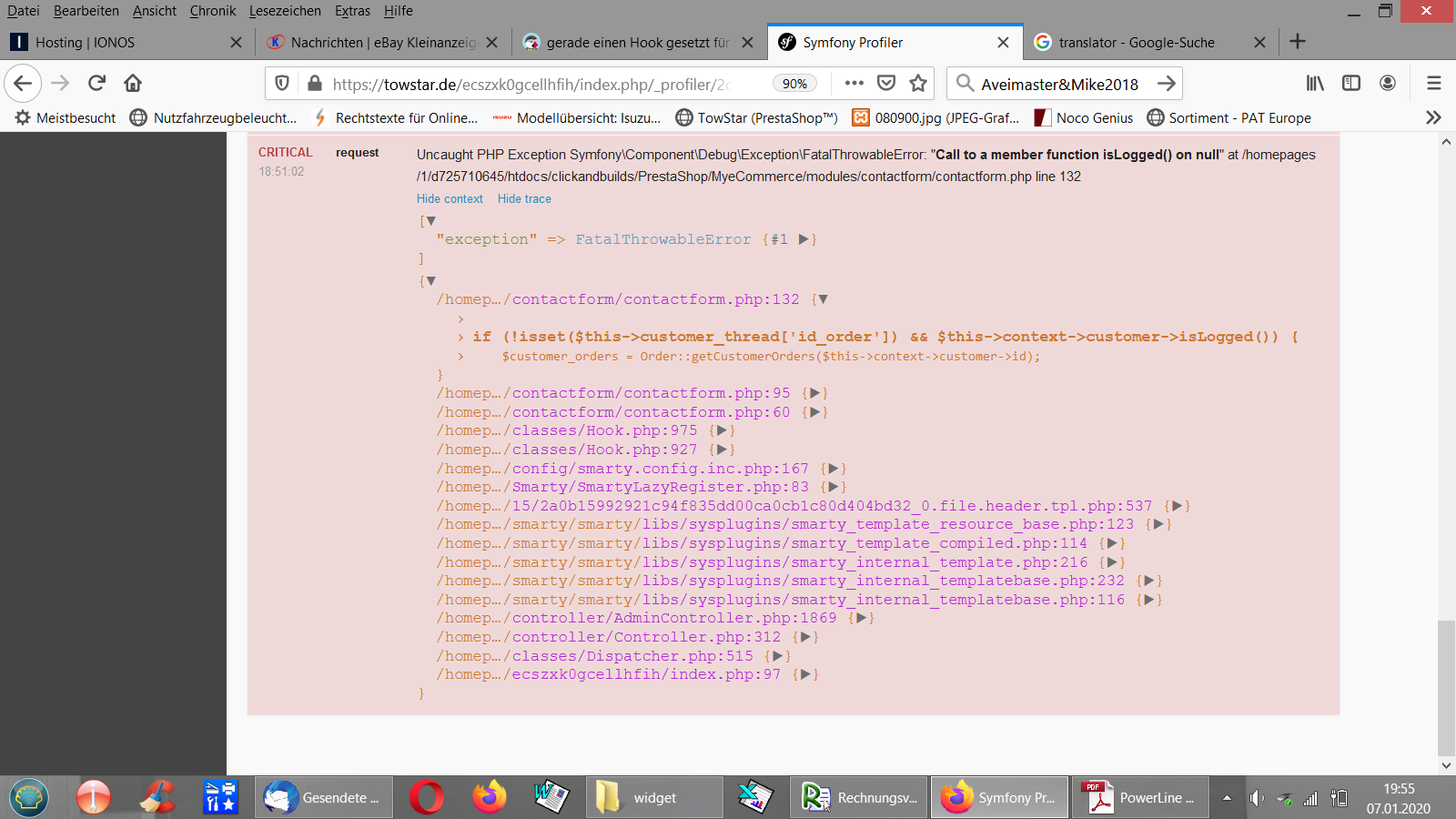Screen dimensions: 1456x819
Task: Show tracking protection shield info
Action: pyautogui.click(x=282, y=84)
